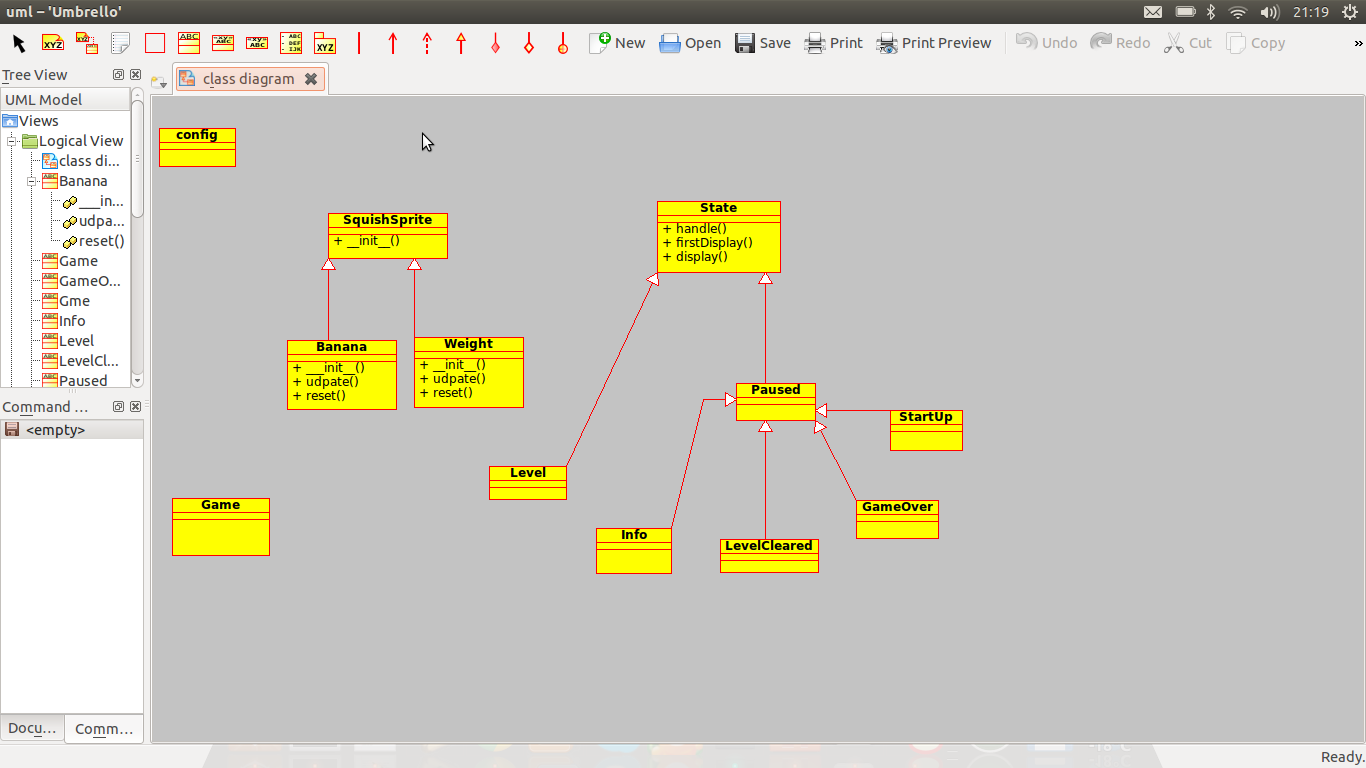The width and height of the screenshot is (1366, 768).
Task: Select the dashed anchor line tool
Action: (87, 43)
